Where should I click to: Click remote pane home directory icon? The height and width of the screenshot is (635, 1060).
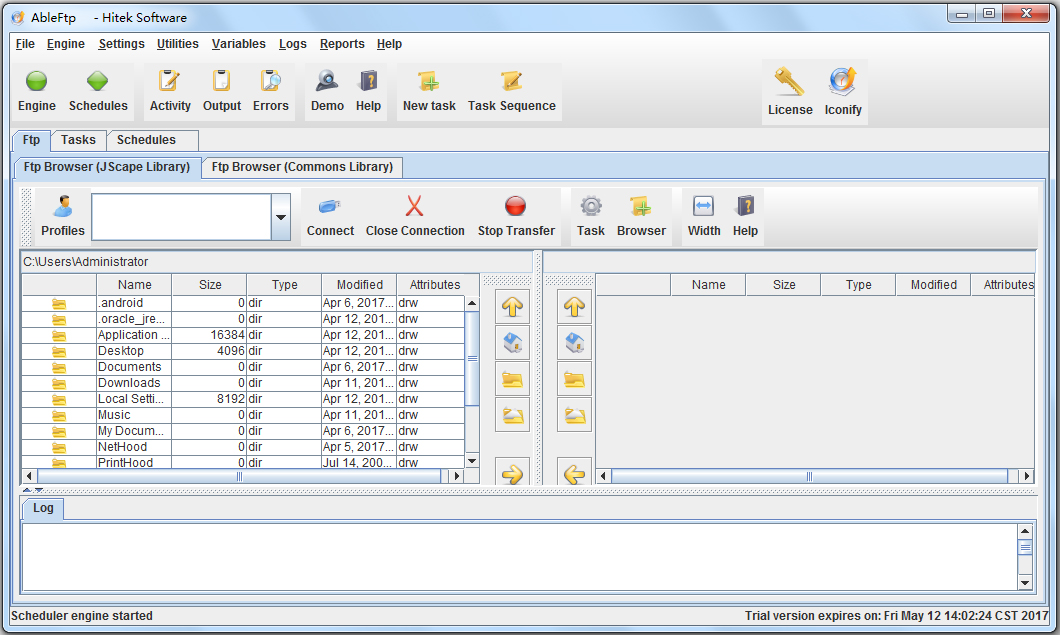(575, 343)
